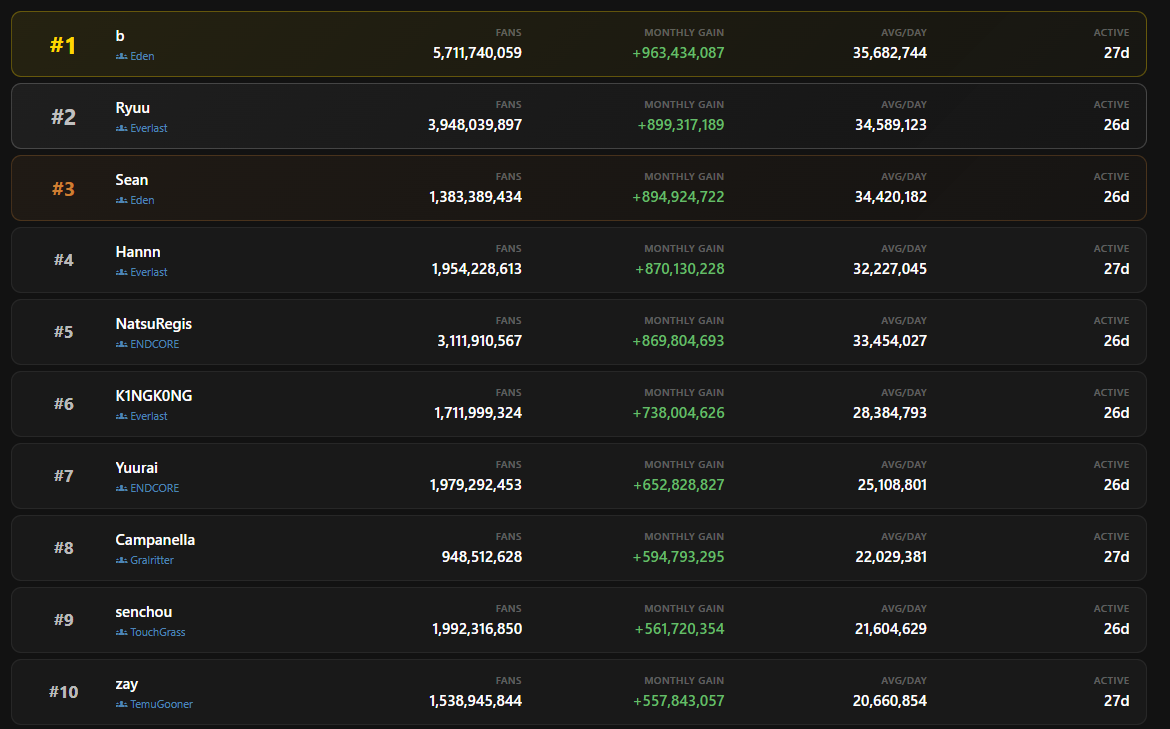
Task: Open the Eden club link under player b
Action: 143,56
